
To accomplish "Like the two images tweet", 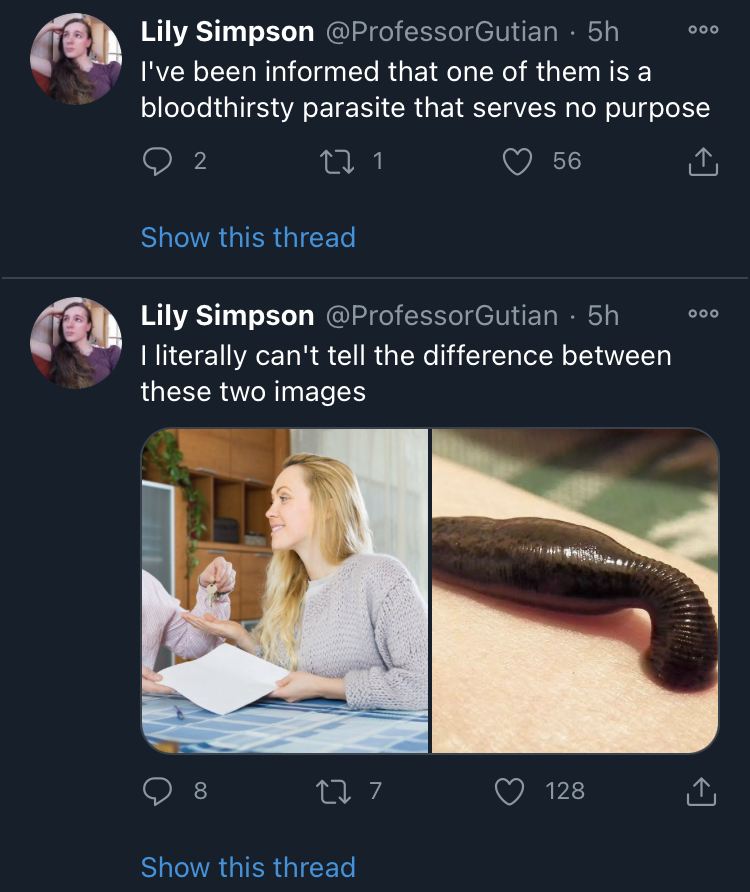I will pyautogui.click(x=511, y=791).
